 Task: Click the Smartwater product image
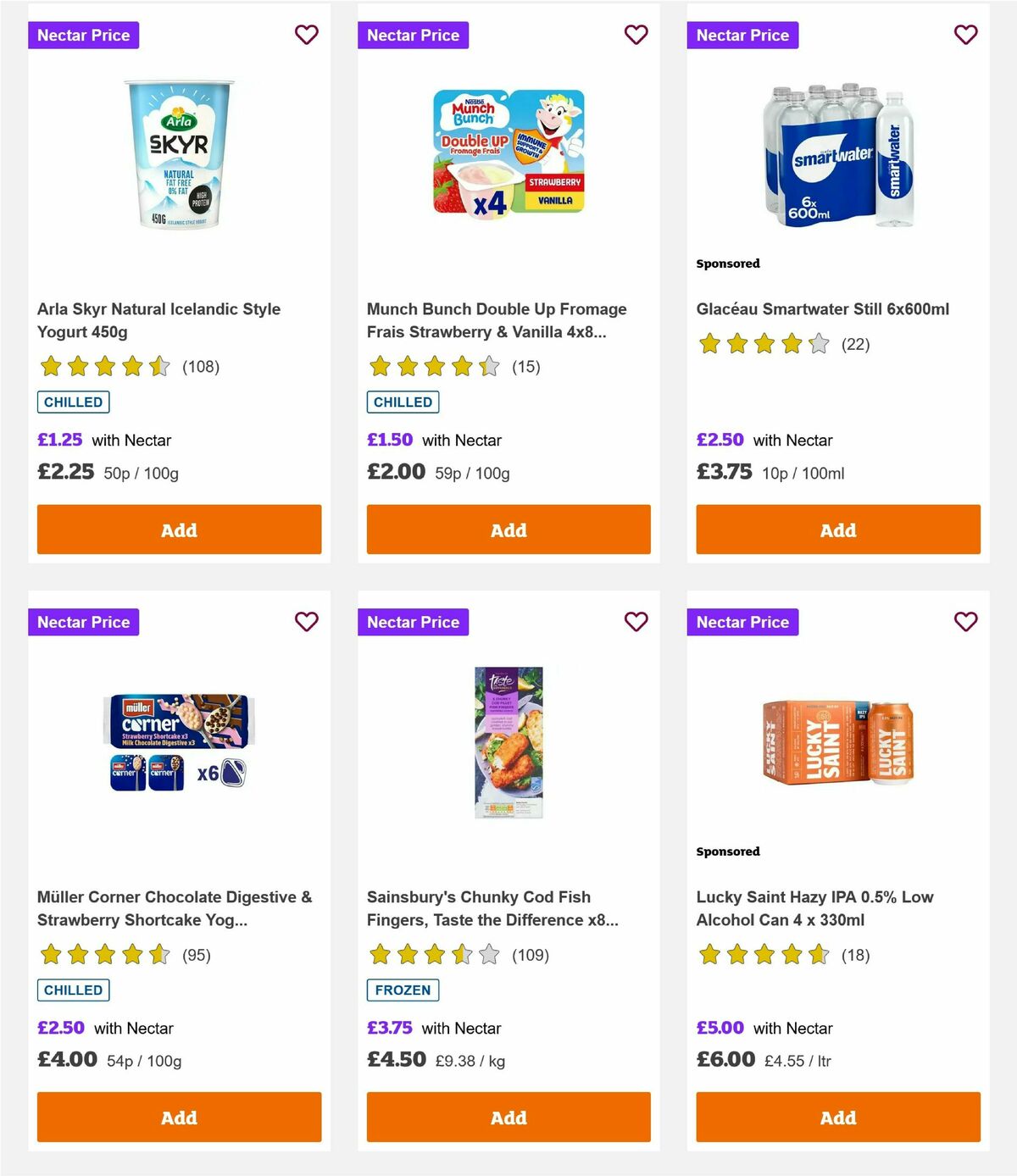click(837, 155)
